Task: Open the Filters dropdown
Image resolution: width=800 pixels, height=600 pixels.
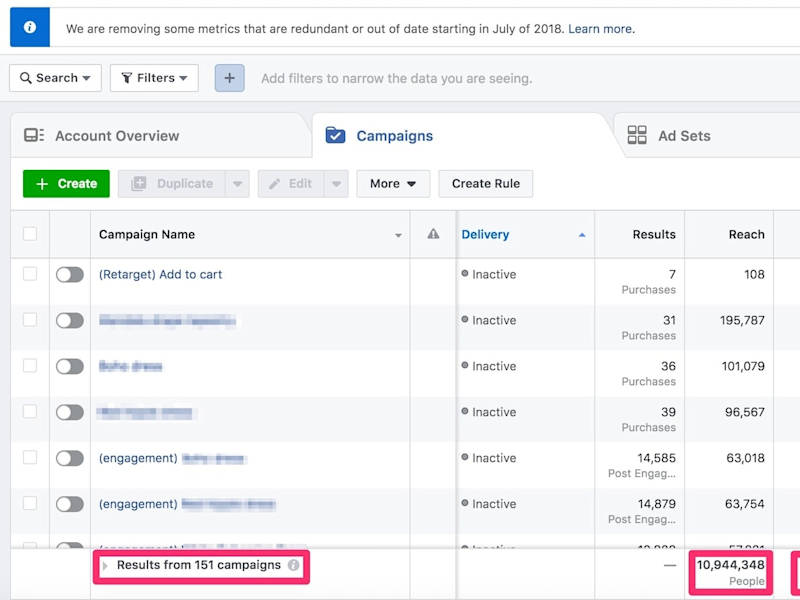Action: (154, 78)
